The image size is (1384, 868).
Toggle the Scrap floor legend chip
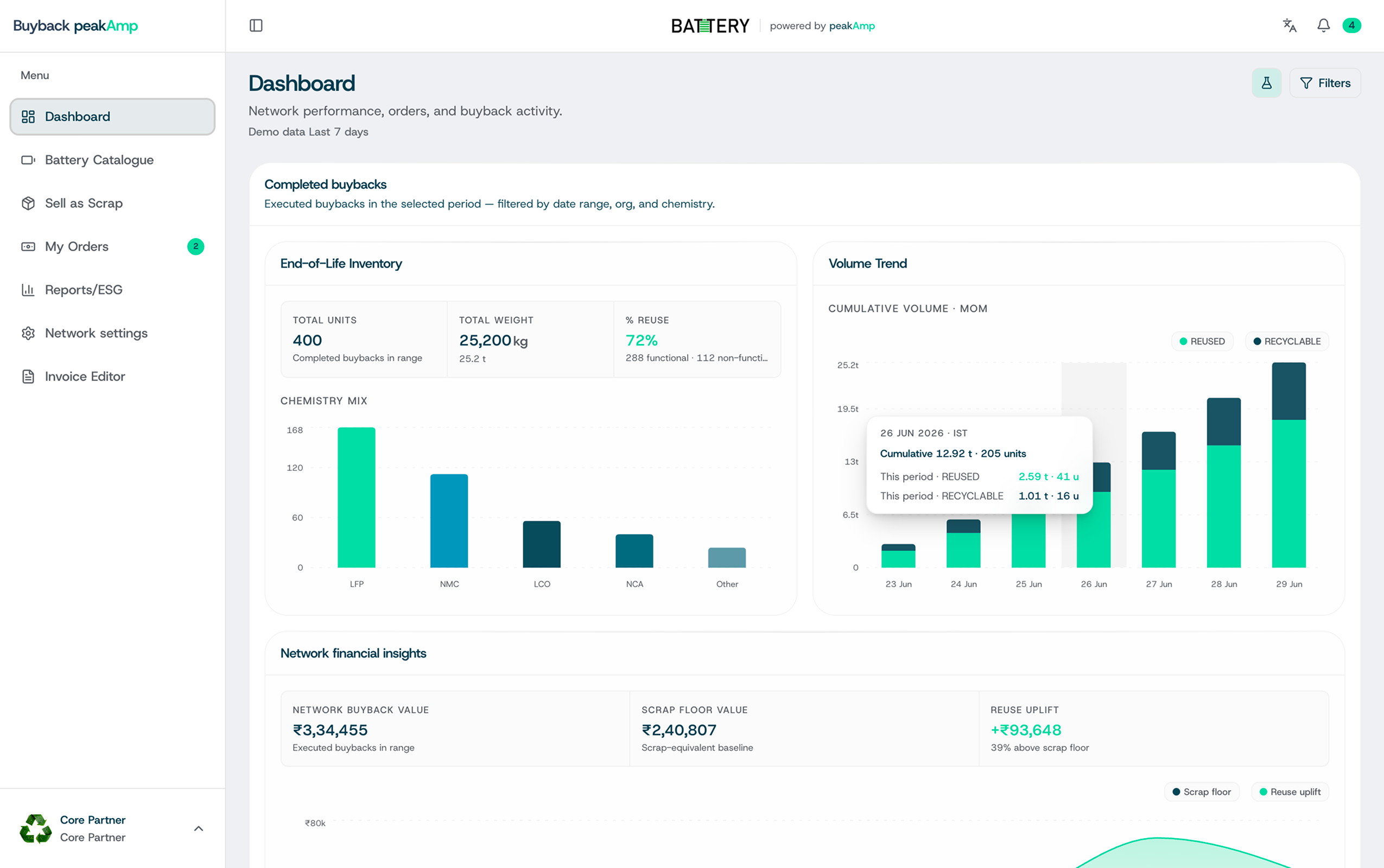point(1202,792)
